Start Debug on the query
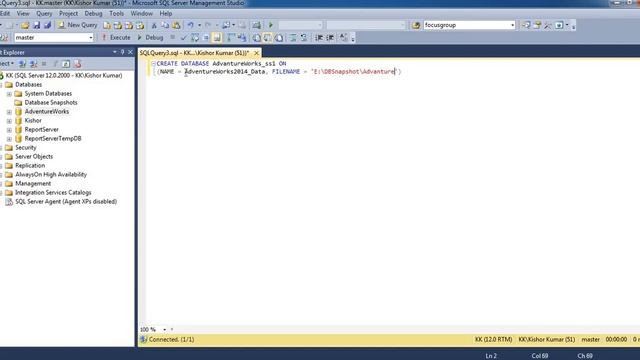 pos(150,38)
